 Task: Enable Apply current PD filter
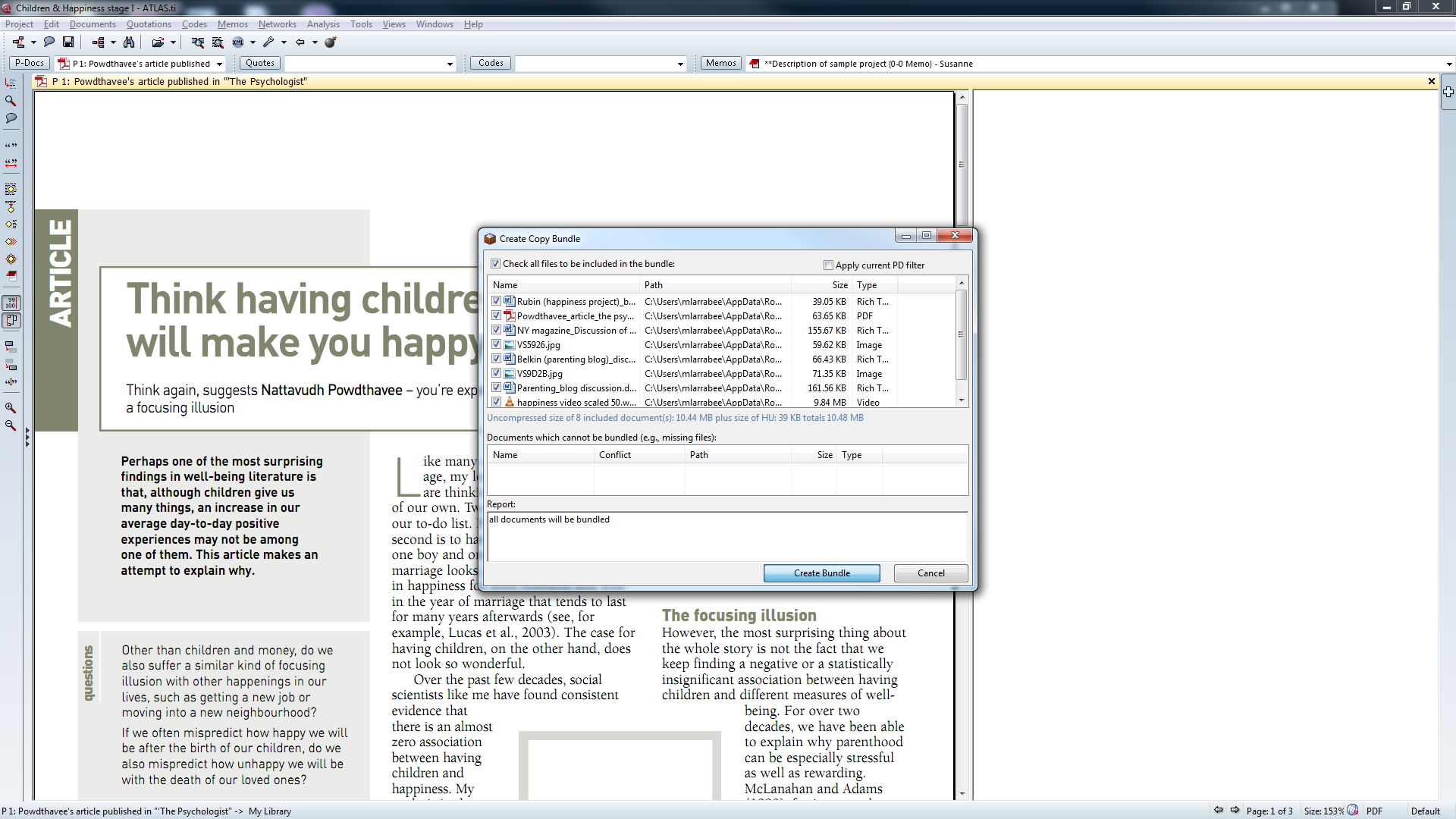pos(828,265)
